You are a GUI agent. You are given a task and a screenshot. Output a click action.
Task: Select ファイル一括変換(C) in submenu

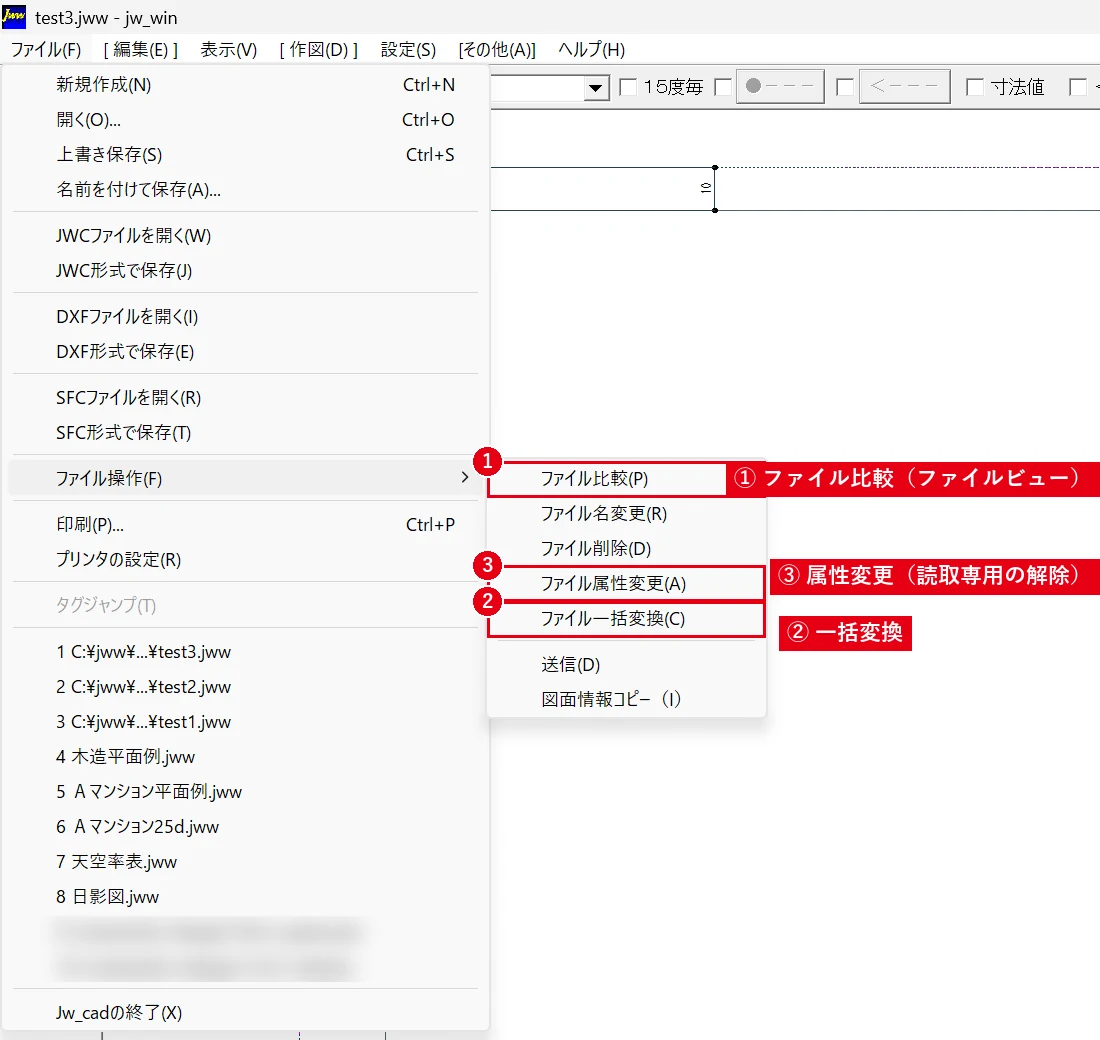pos(626,619)
